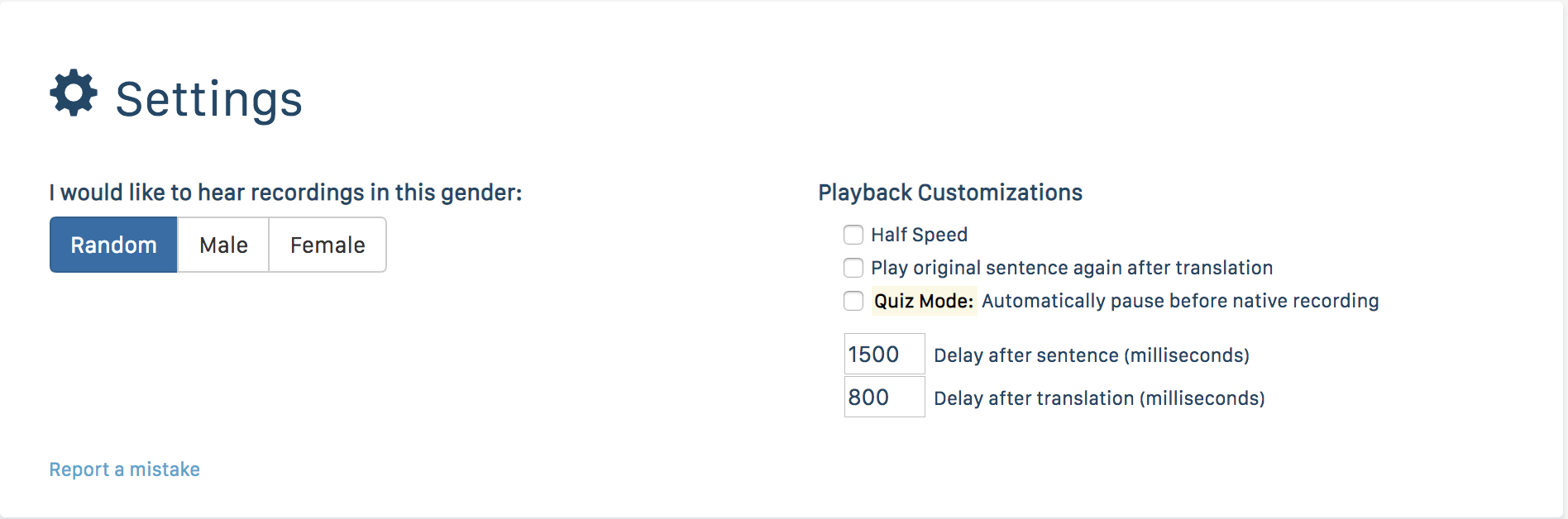Click the Half Speed label text
Screen dimensions: 1568x519
click(919, 235)
